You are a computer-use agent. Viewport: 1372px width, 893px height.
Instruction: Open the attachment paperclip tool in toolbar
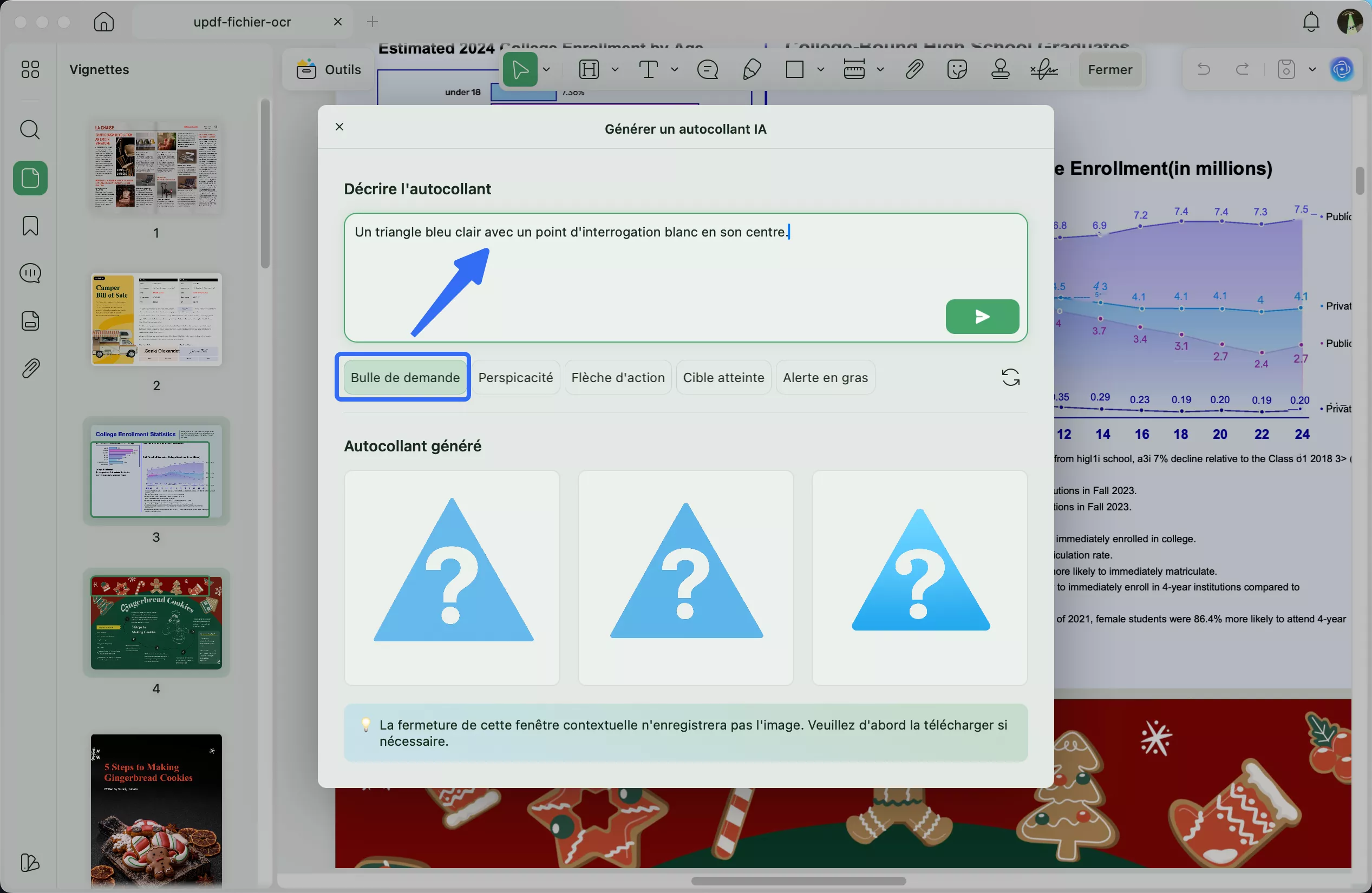(x=914, y=70)
